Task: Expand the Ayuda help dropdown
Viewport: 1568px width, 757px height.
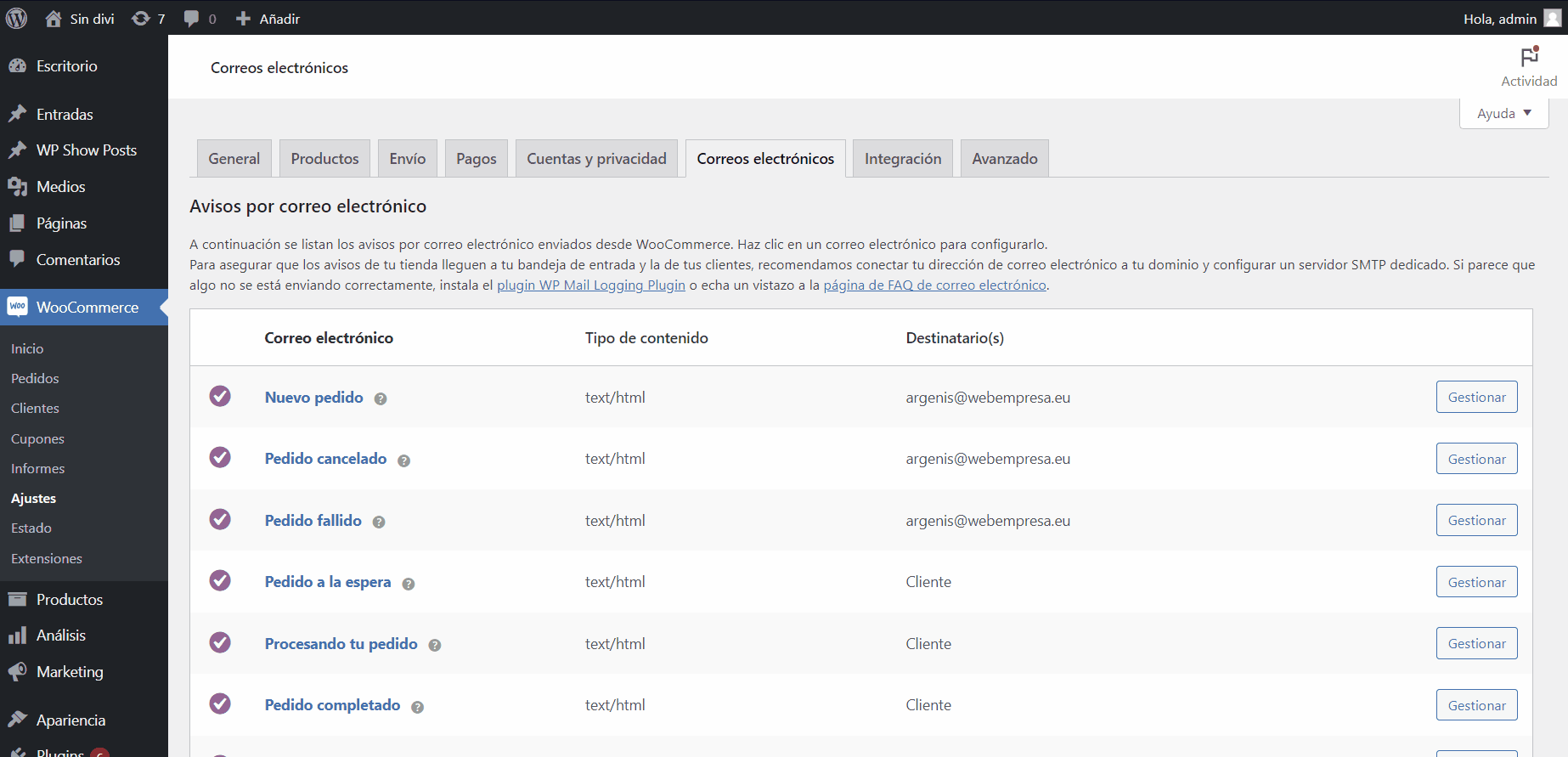Action: point(1503,113)
